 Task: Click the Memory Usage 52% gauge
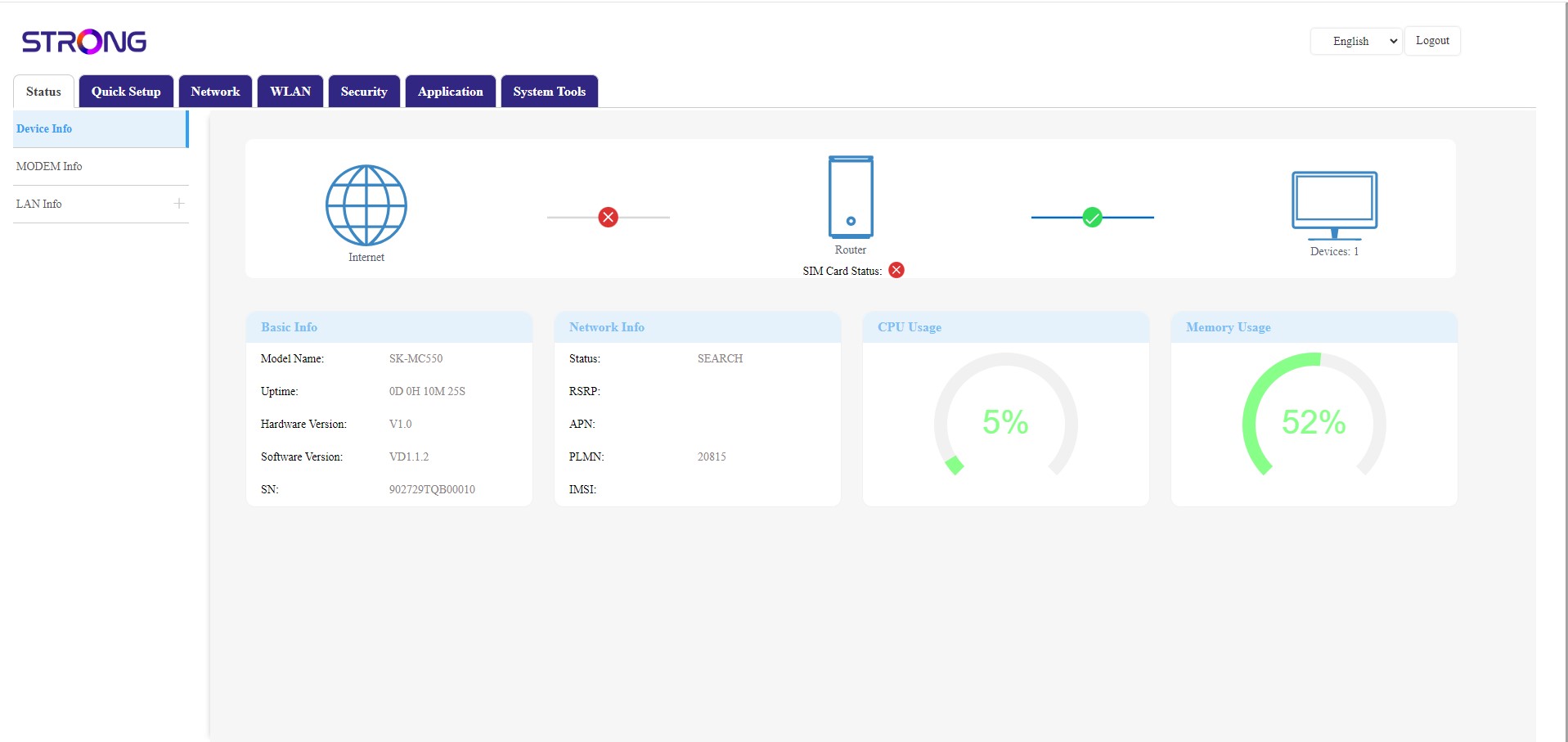tap(1314, 415)
